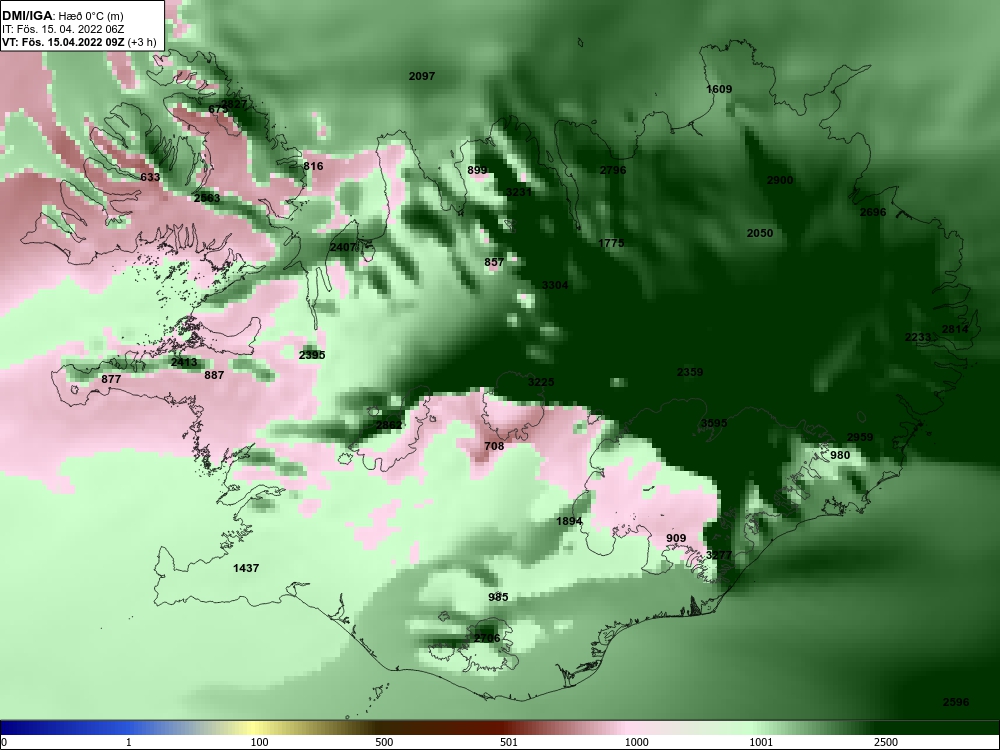
Task: Pick the 985 height value
Action: pyautogui.click(x=498, y=596)
